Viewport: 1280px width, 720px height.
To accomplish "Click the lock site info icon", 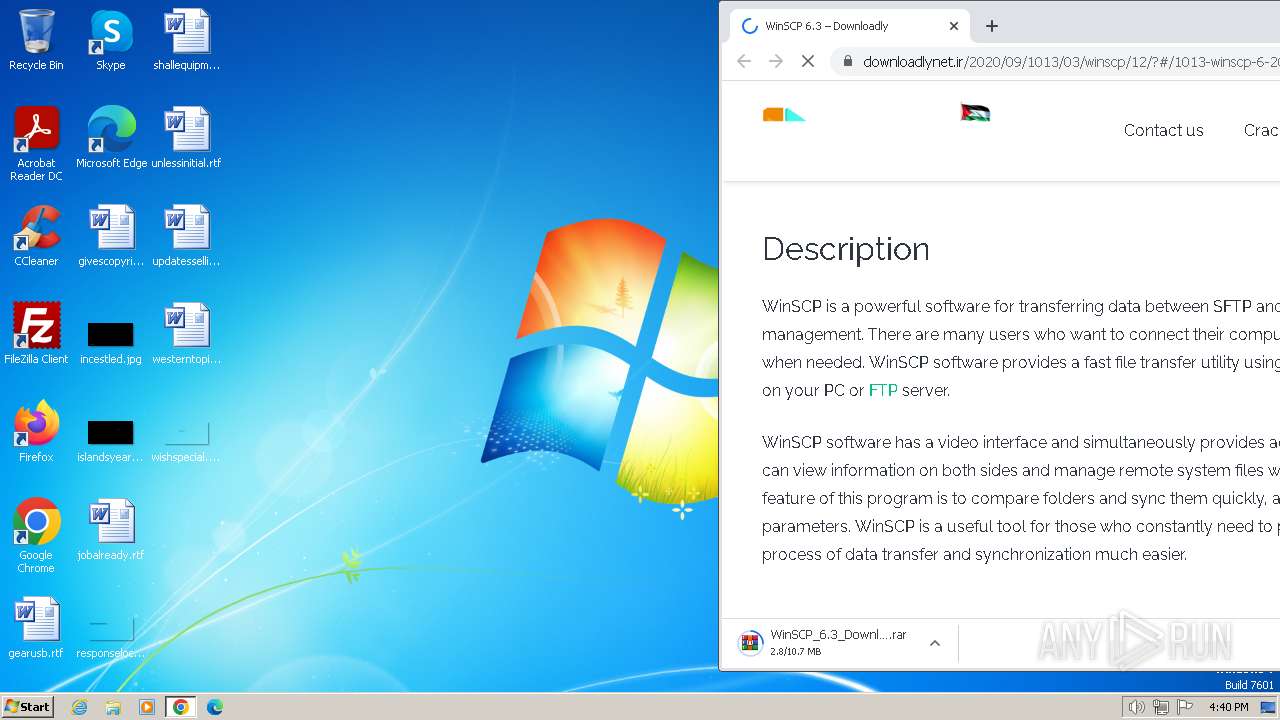I will [848, 61].
